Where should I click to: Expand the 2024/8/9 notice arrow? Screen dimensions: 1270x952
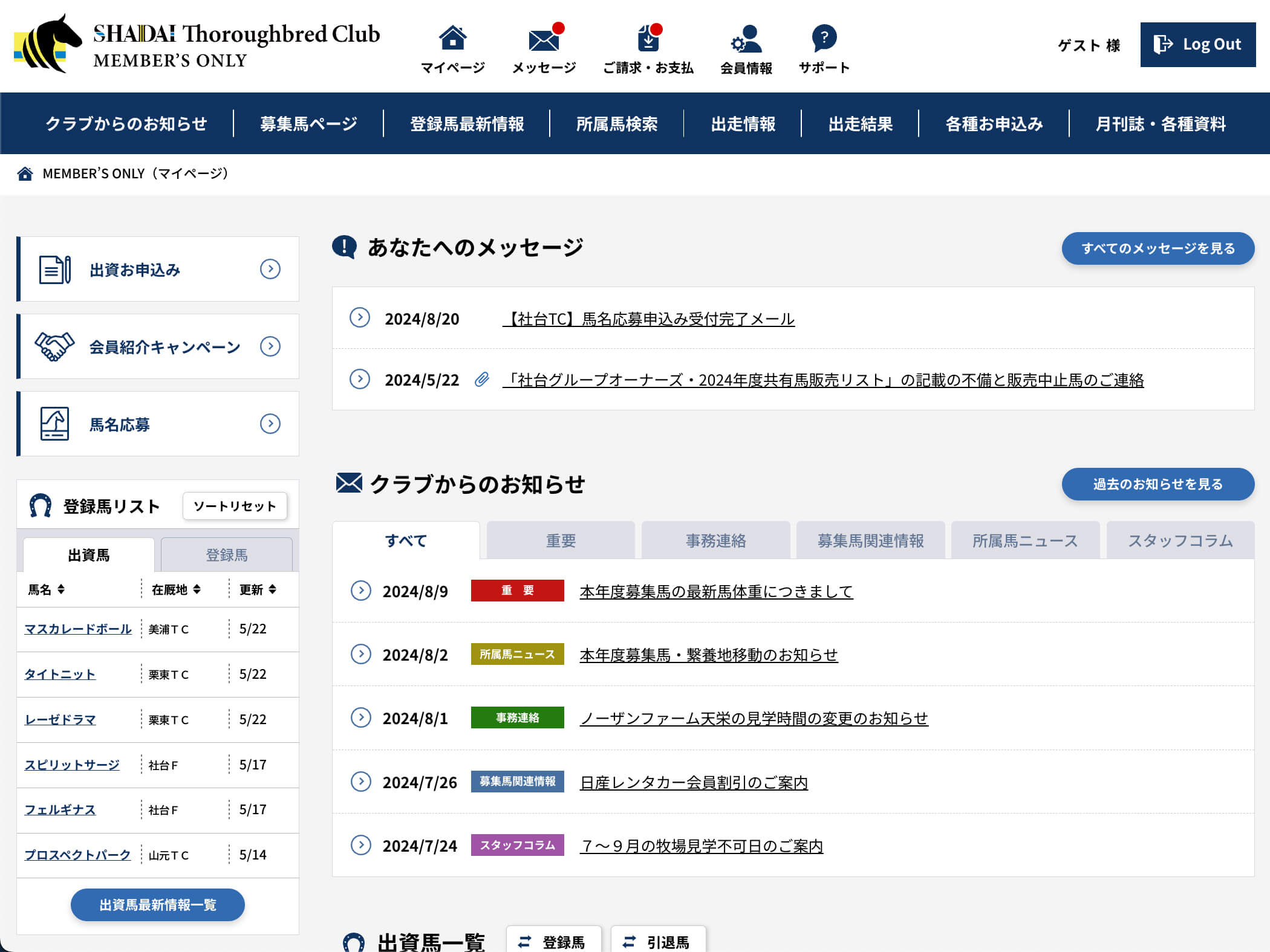pos(361,591)
